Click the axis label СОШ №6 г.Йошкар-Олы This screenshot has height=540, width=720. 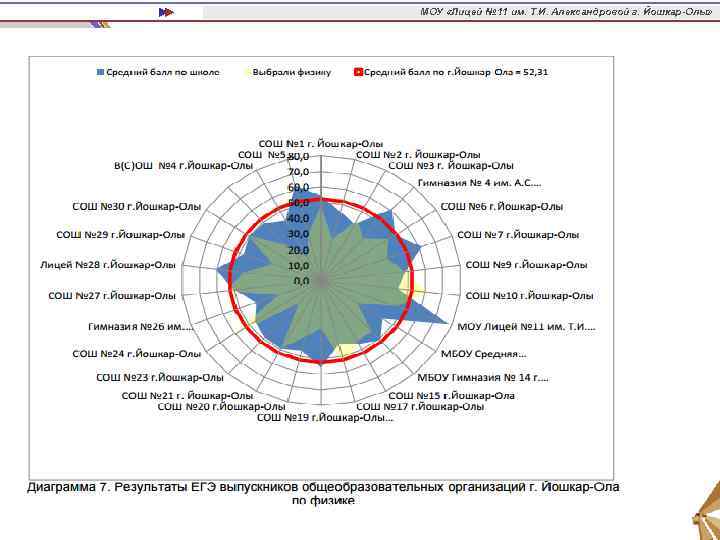502,207
